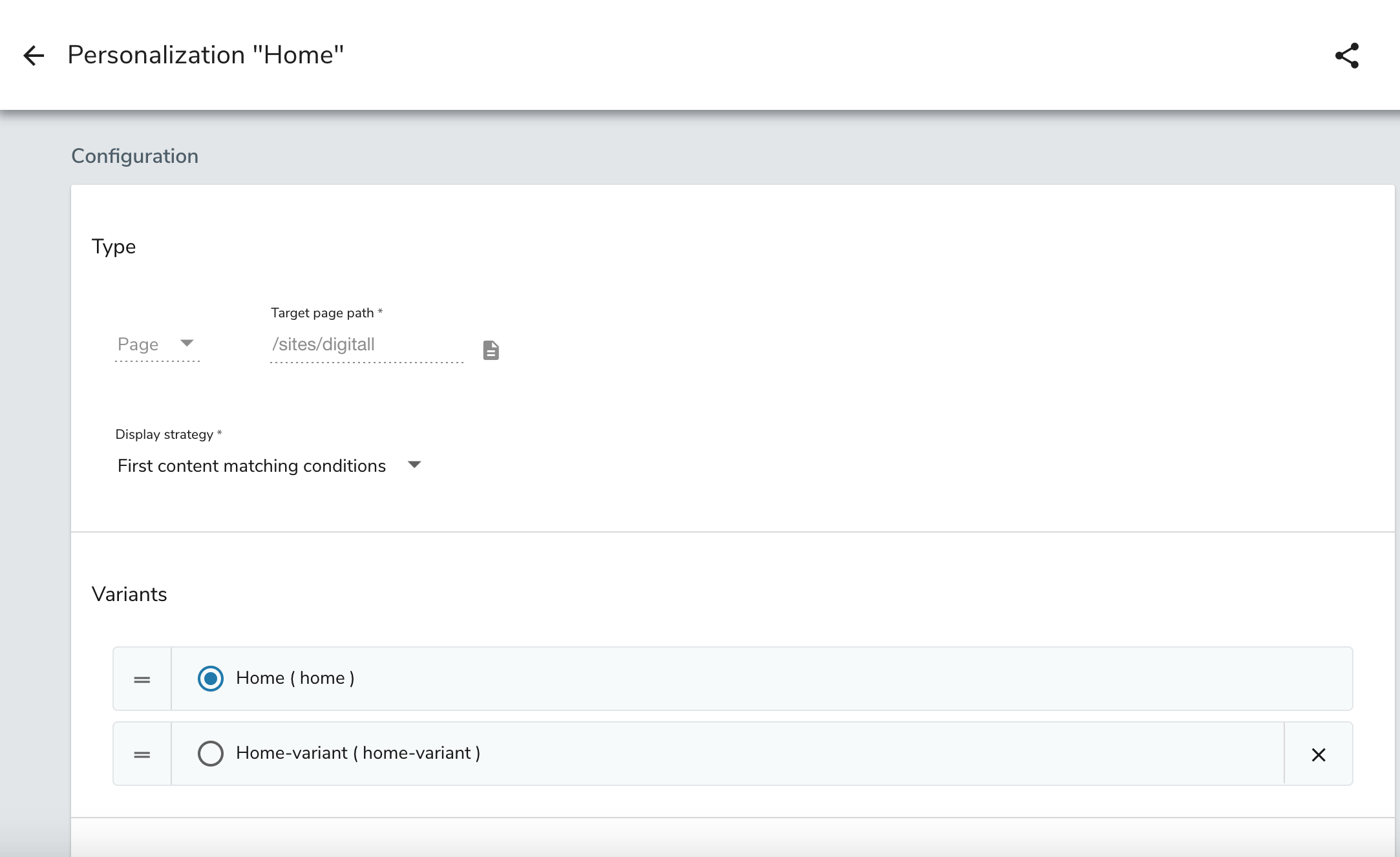1400x857 pixels.
Task: Click the Home-variant row label
Action: click(358, 753)
